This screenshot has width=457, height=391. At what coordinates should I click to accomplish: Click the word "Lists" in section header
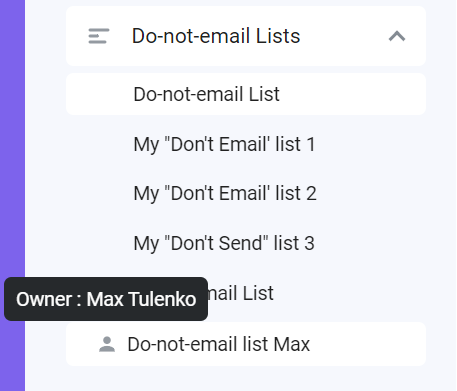click(x=278, y=36)
